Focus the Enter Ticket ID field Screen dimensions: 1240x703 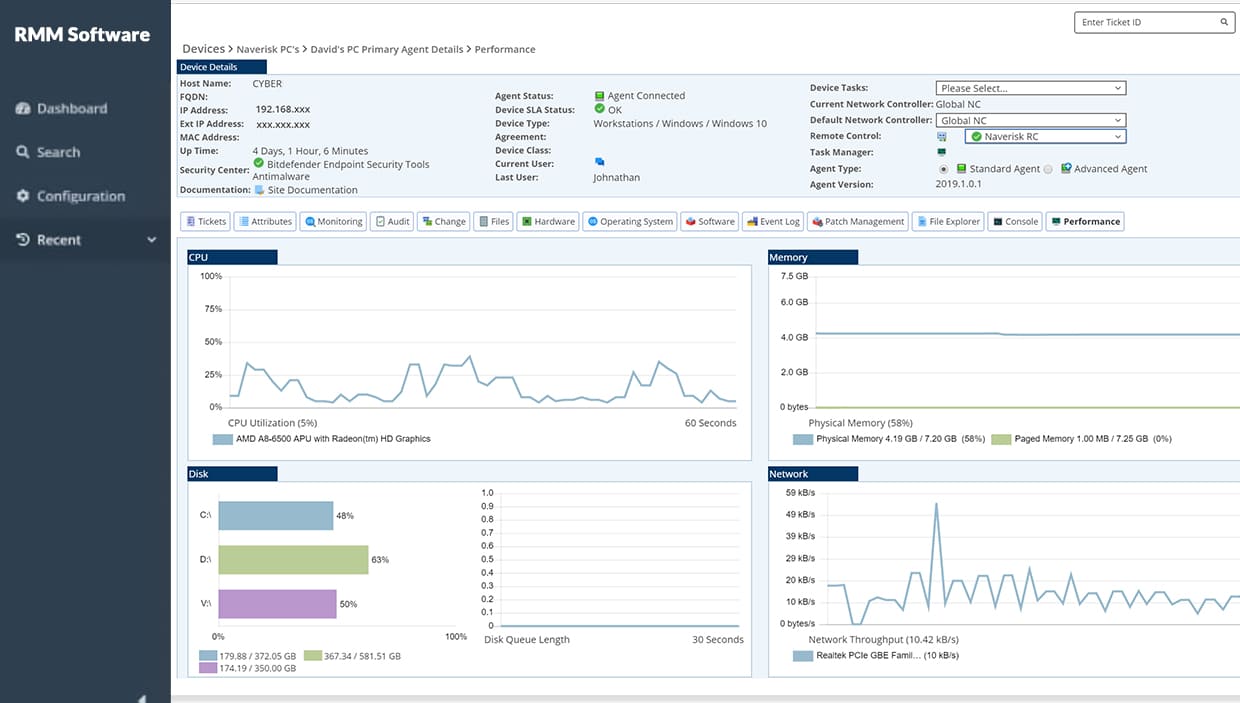coord(1153,22)
